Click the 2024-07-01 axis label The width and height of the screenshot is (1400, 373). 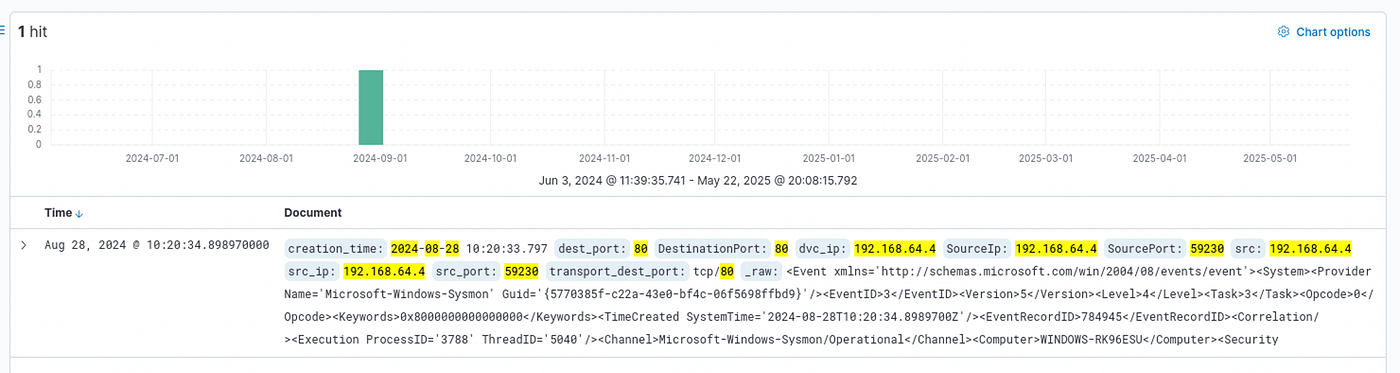[152, 158]
